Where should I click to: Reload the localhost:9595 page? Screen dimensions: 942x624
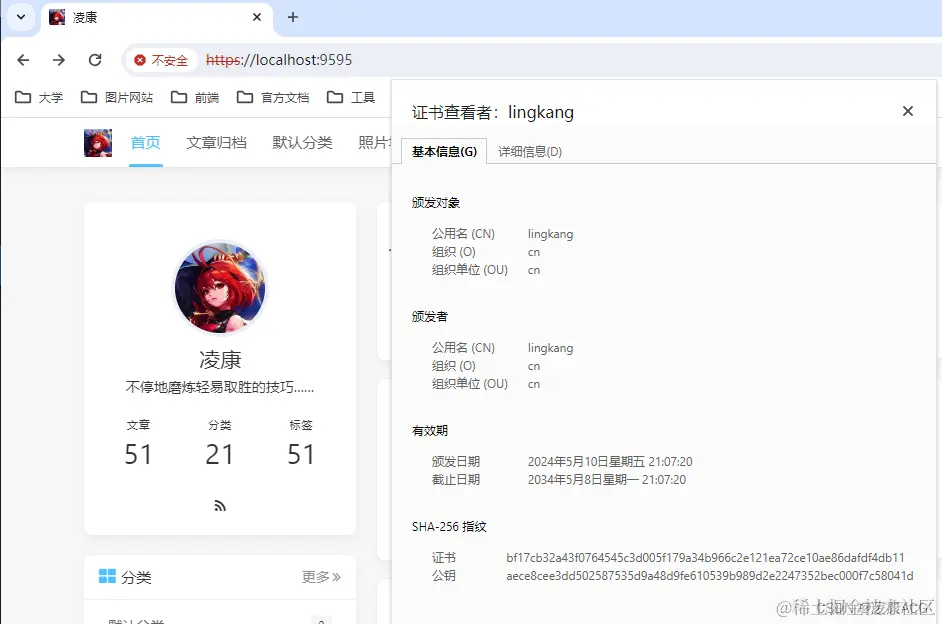[95, 60]
